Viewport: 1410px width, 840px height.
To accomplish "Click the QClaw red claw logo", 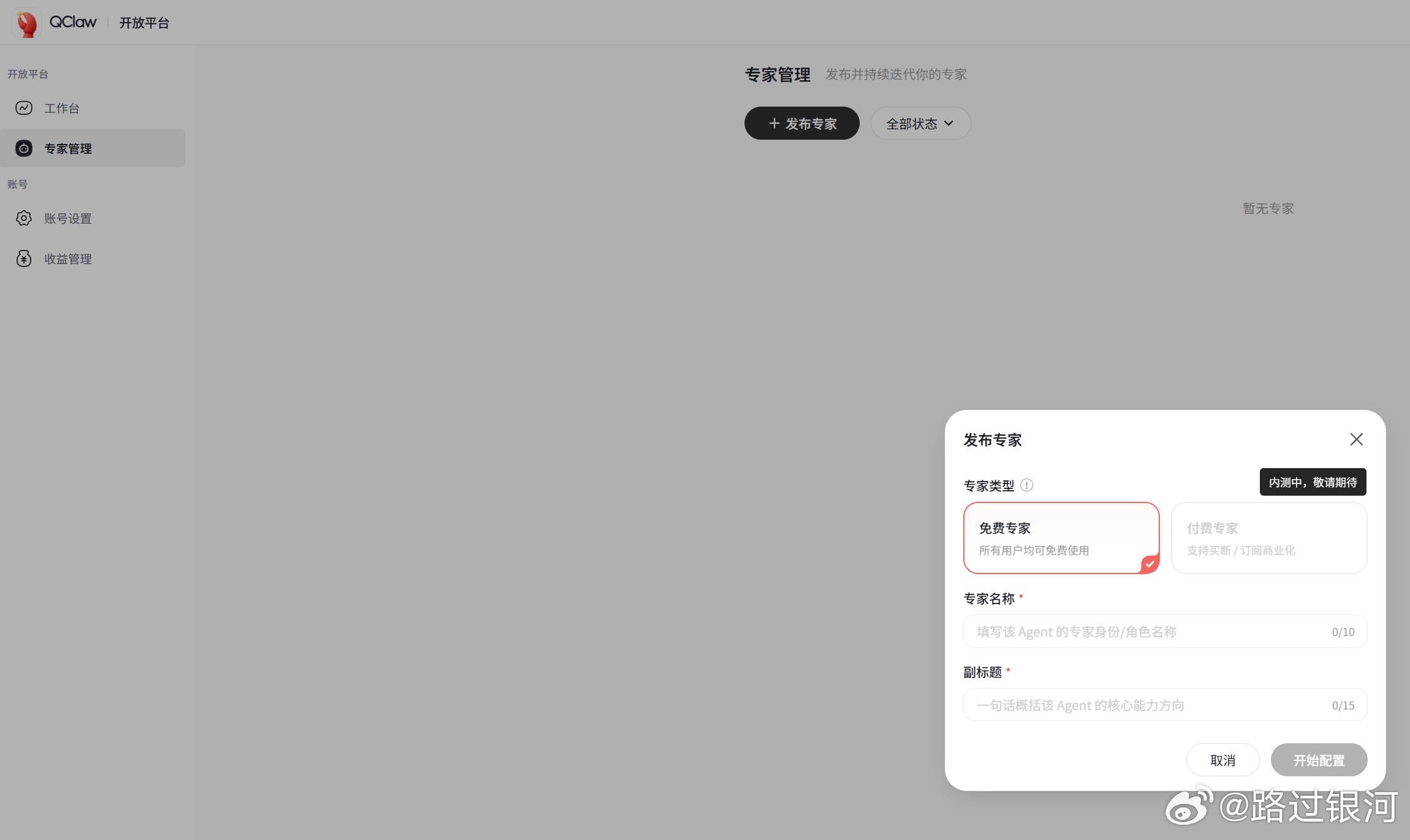I will click(x=26, y=23).
